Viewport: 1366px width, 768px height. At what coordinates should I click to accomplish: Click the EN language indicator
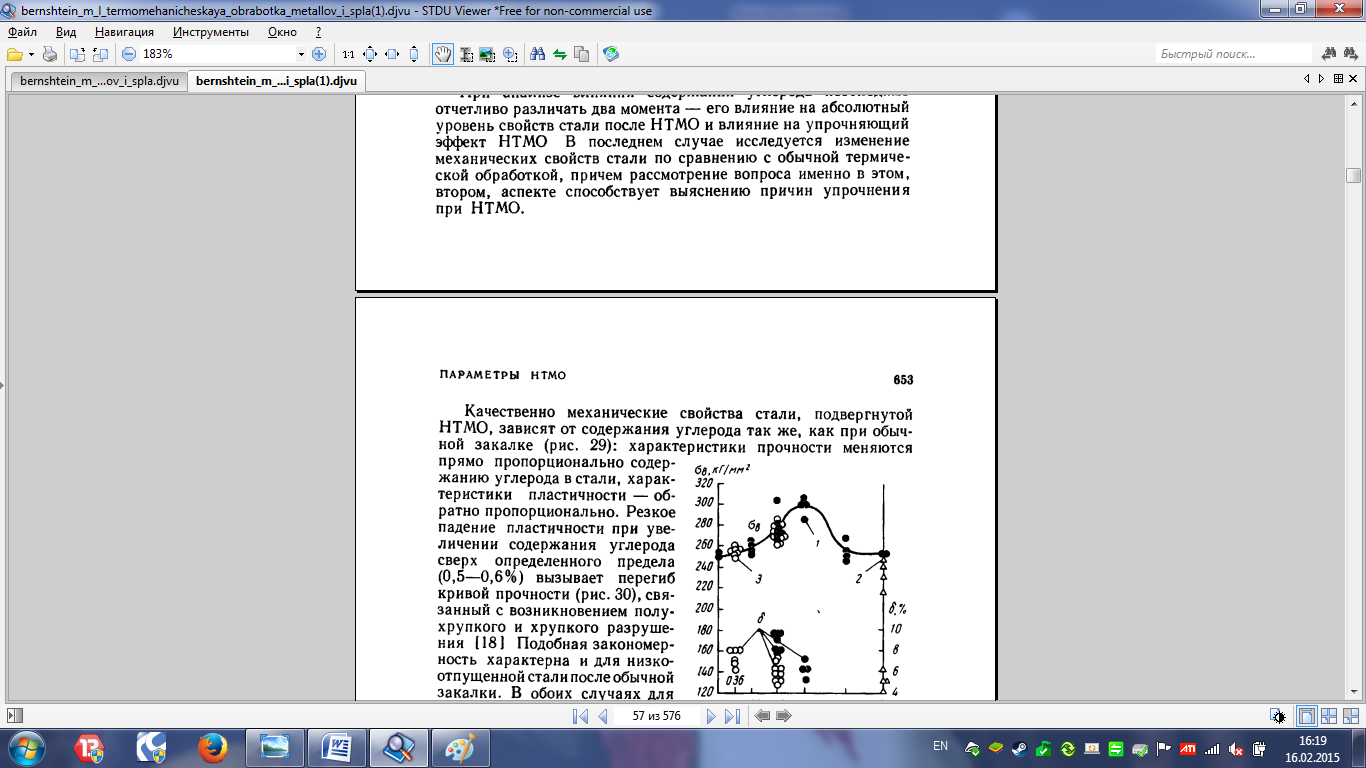(940, 746)
